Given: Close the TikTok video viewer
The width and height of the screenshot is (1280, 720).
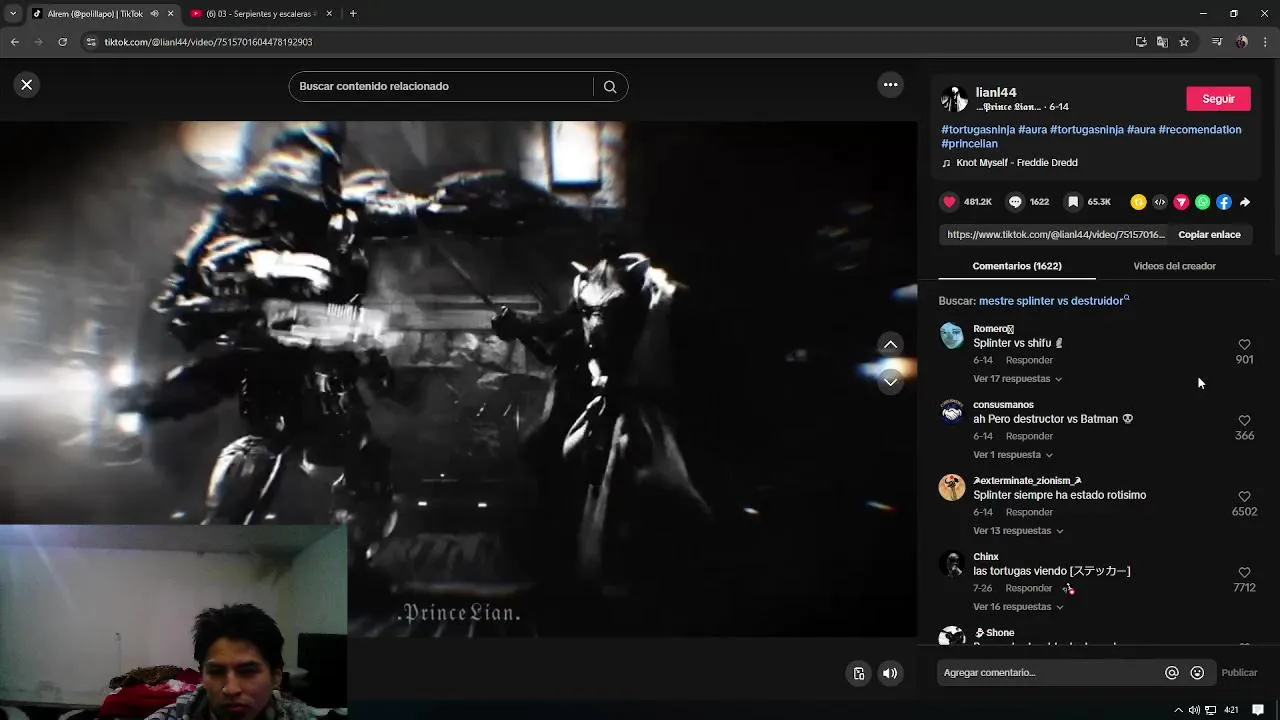Looking at the screenshot, I should pyautogui.click(x=27, y=85).
